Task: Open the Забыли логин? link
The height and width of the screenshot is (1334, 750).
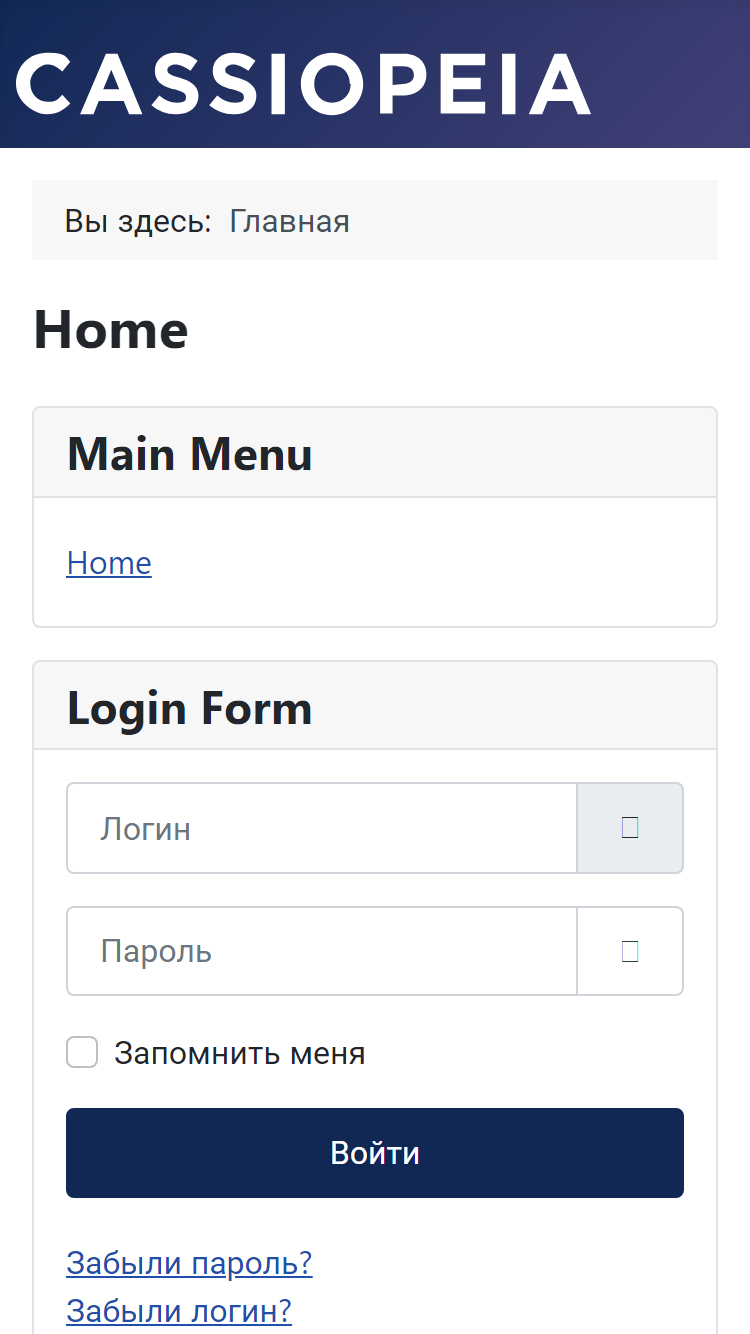Action: point(179,1309)
